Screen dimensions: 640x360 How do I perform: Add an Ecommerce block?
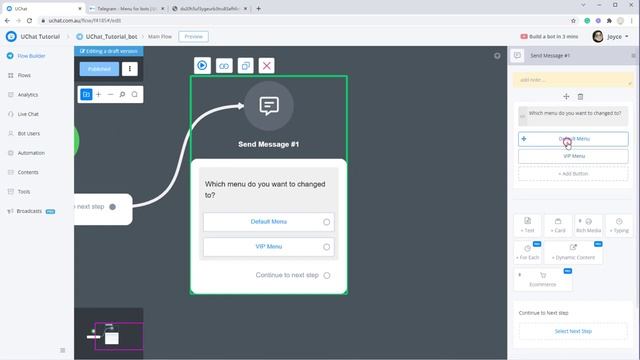pos(543,279)
